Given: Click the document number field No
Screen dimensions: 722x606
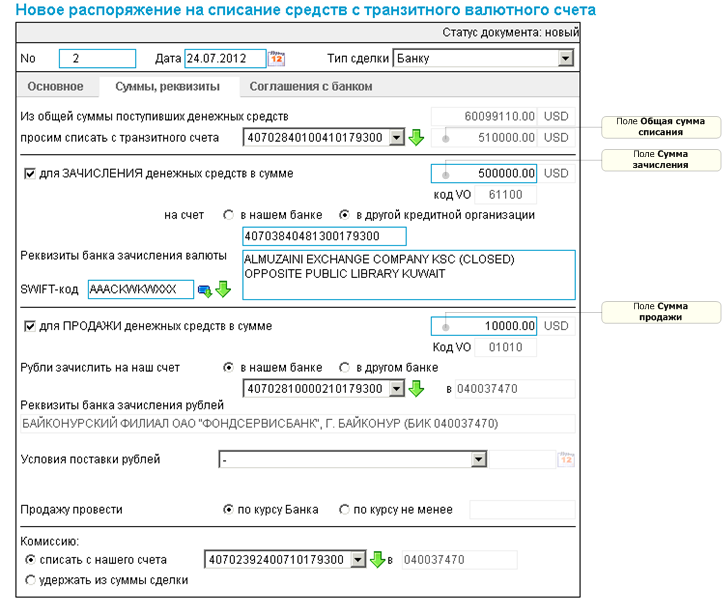Looking at the screenshot, I should [97, 58].
